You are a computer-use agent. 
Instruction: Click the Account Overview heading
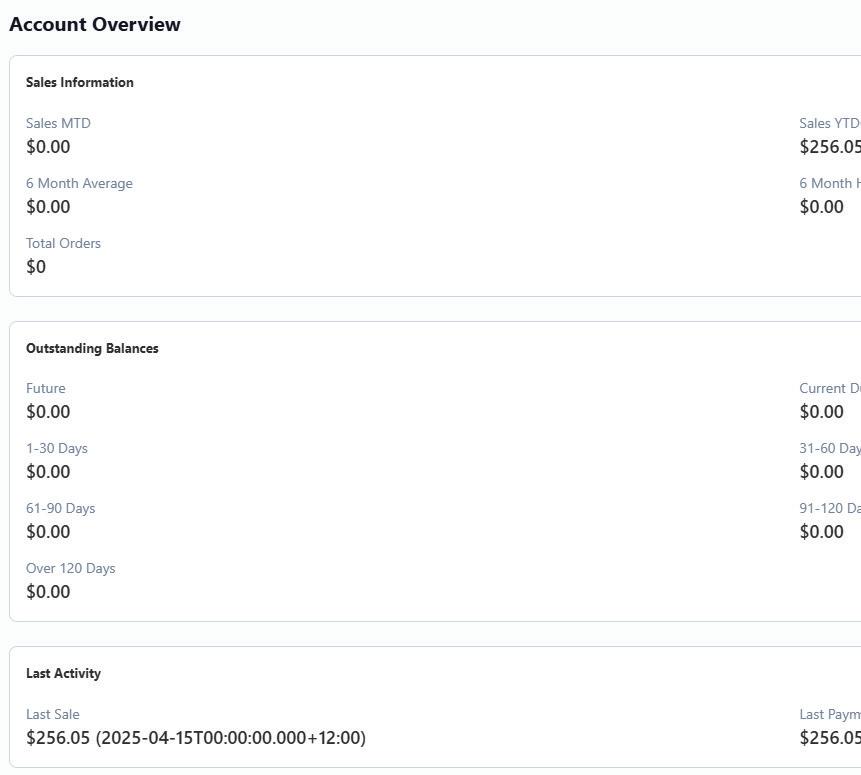tap(94, 24)
